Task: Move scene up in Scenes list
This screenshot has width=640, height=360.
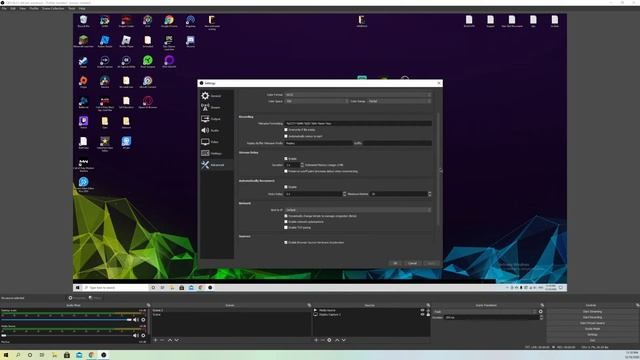Action: (170, 340)
